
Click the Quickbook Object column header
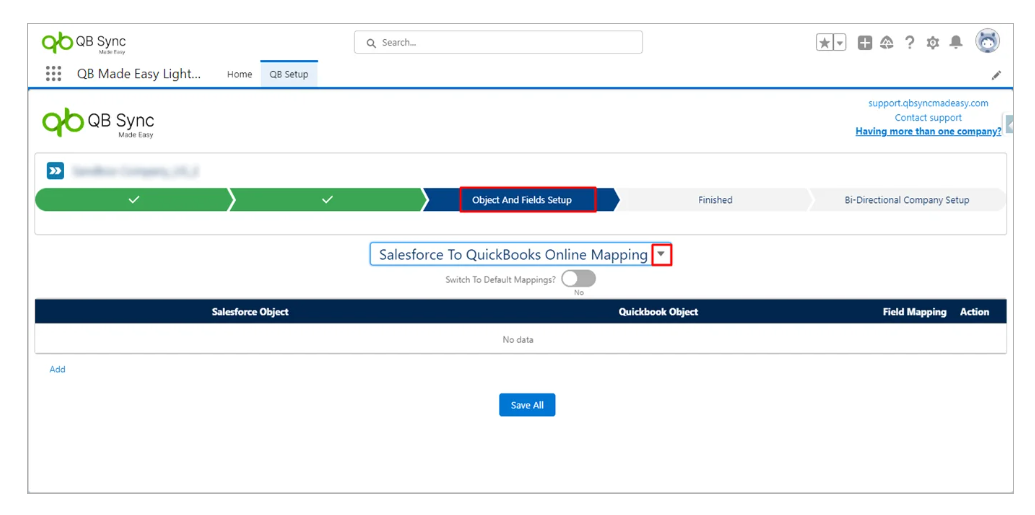(x=658, y=312)
